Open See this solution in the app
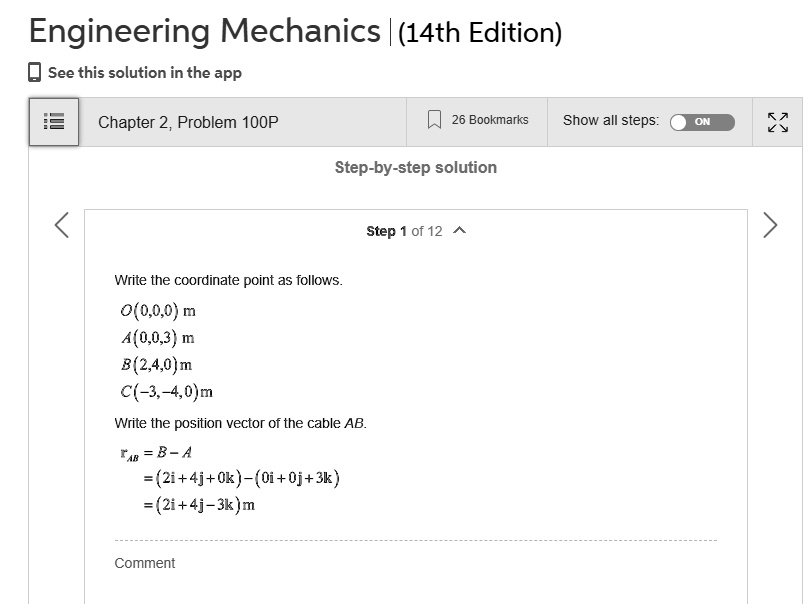 pyautogui.click(x=144, y=73)
